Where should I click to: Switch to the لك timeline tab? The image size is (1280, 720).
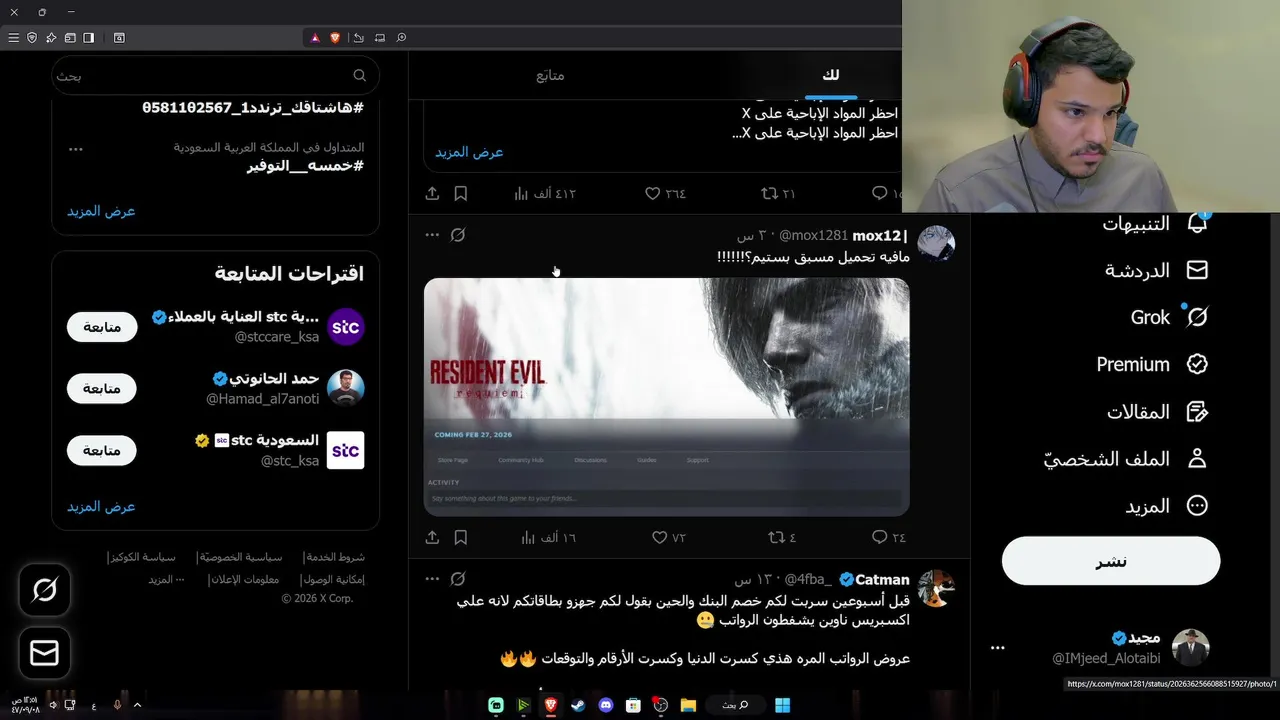click(830, 75)
